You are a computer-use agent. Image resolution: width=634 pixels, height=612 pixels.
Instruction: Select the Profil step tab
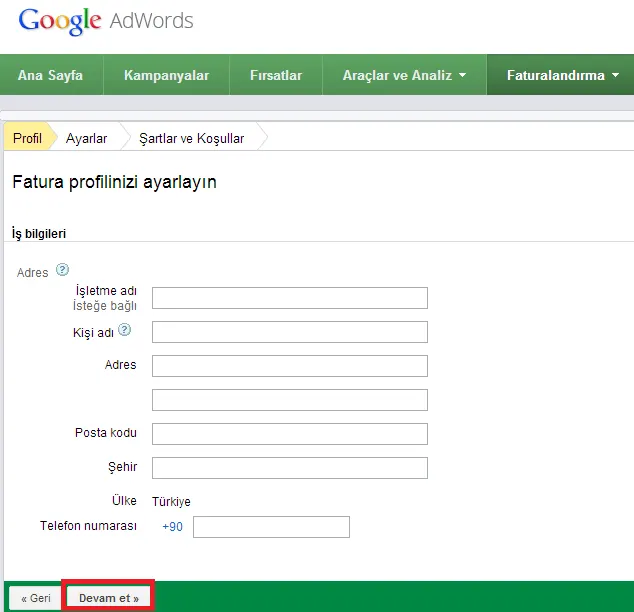[27, 138]
